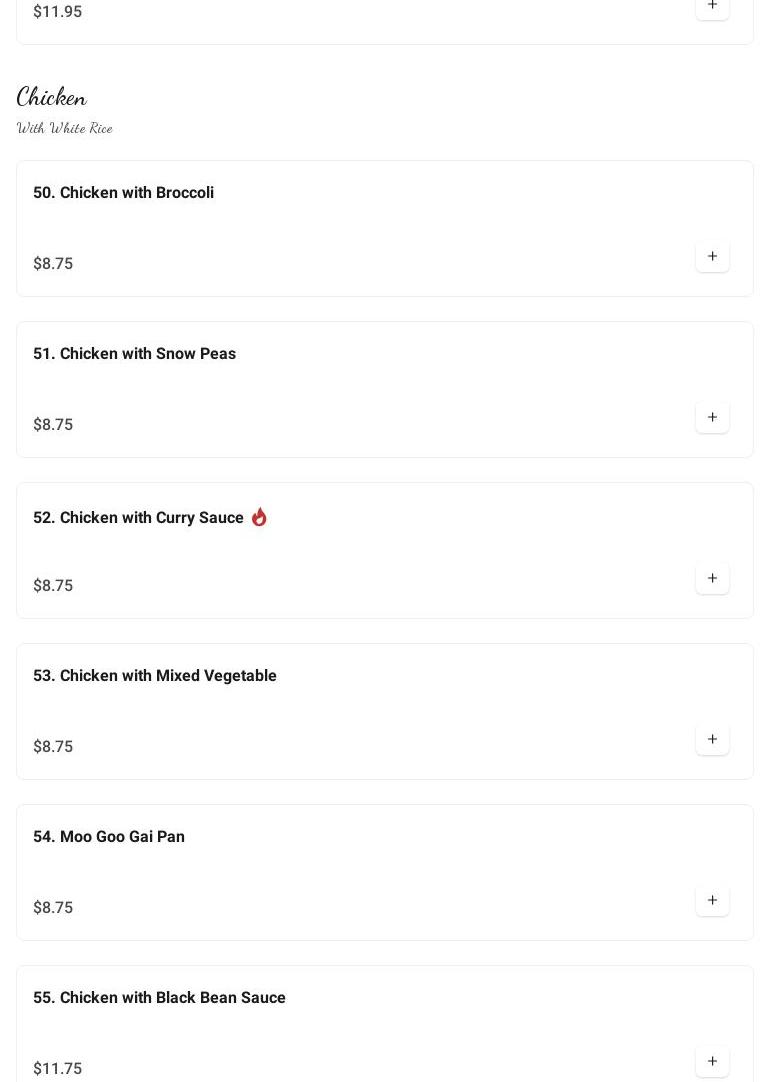The image size is (770, 1082).
Task: Click spicy flame icon beside Curry Sauce
Action: click(259, 517)
